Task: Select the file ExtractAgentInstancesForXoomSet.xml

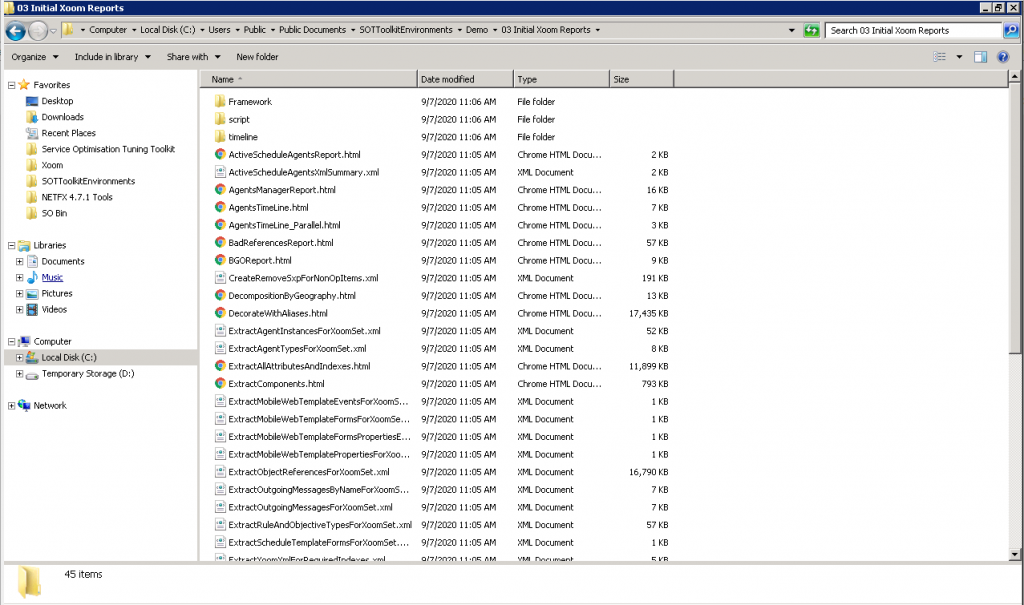Action: (x=304, y=331)
